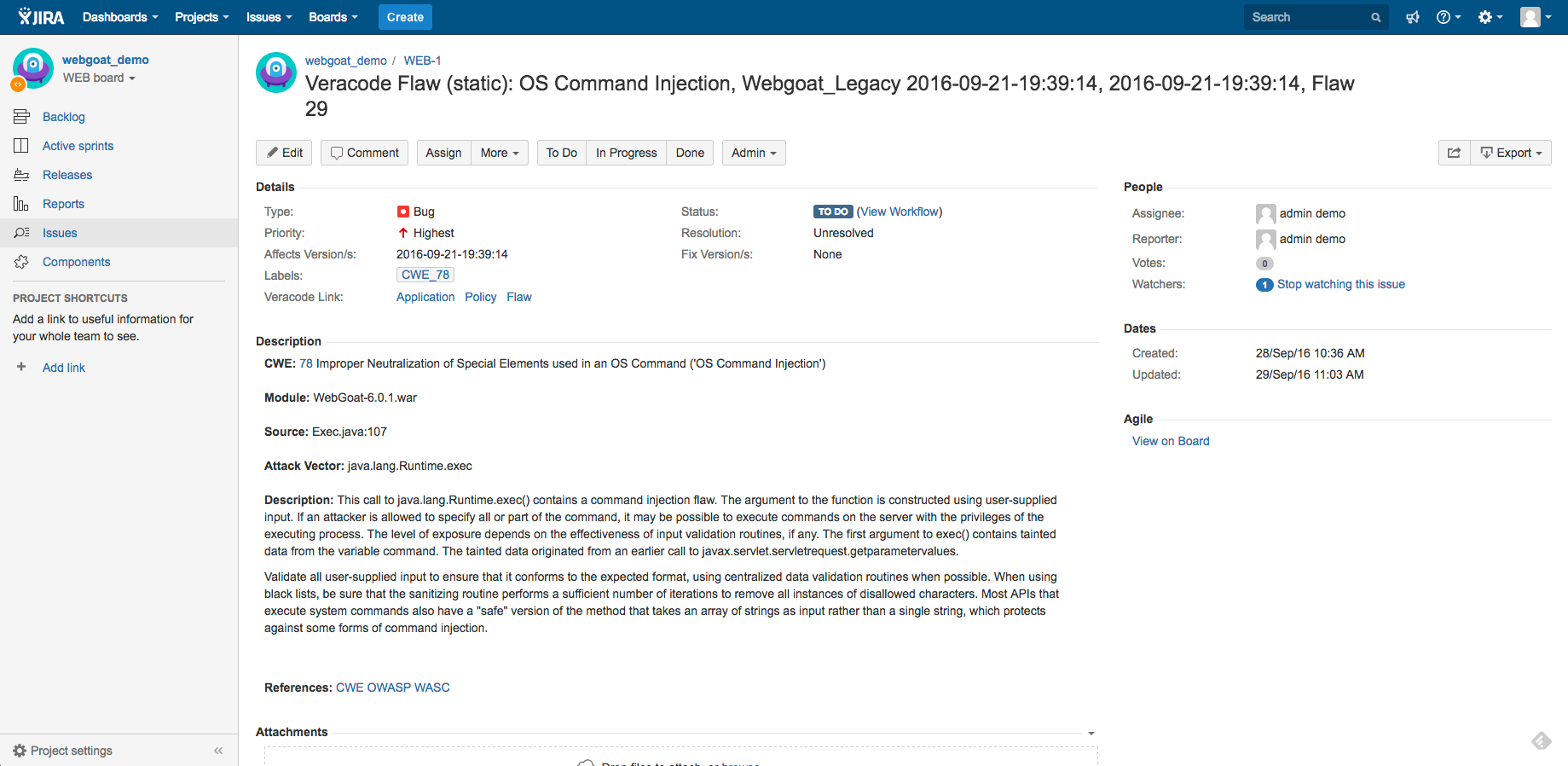Select Backlog in sidebar
The height and width of the screenshot is (766, 1568).
pos(64,117)
